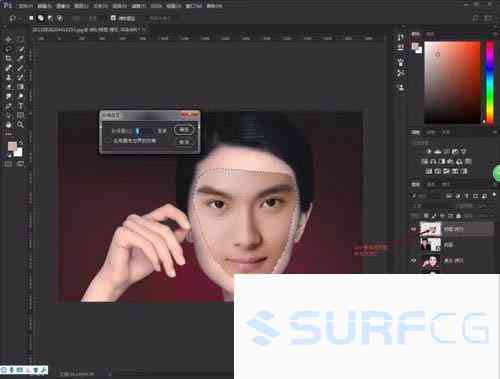Screen dimensions: 500x379
Task: Click New Selection mode in options bar
Action: click(31, 18)
